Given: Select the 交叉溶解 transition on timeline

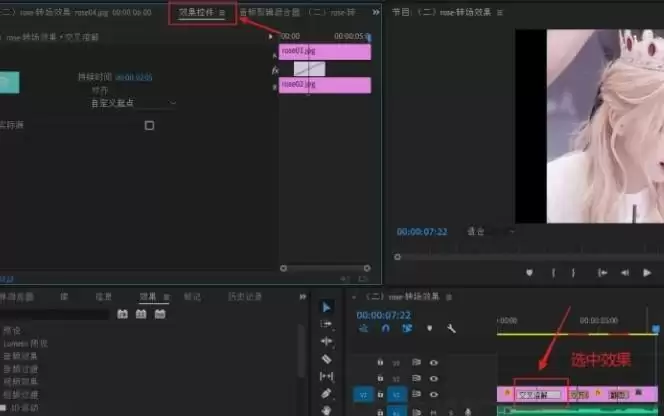Looking at the screenshot, I should point(540,395).
